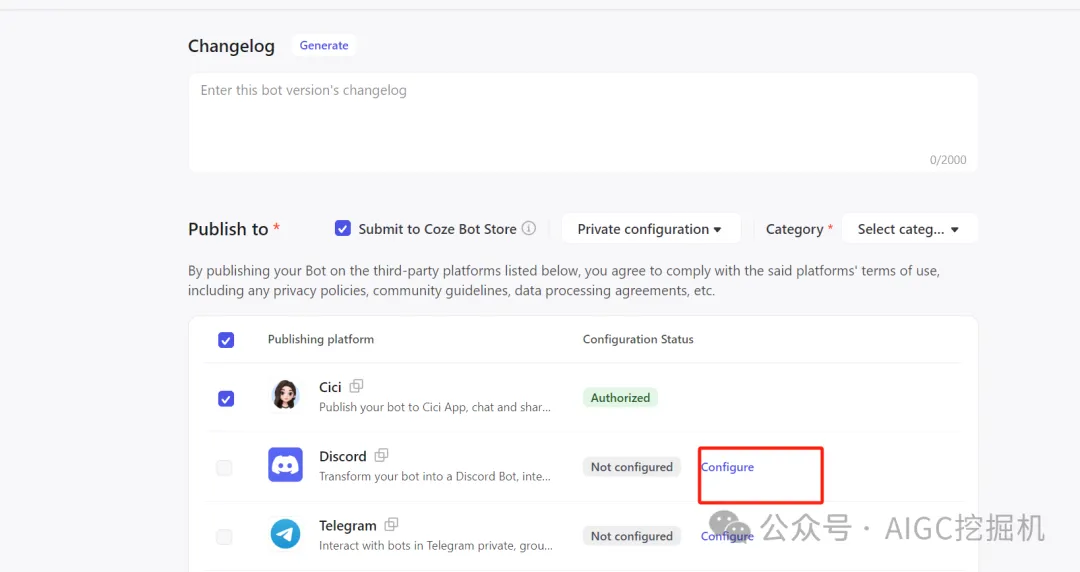Click the Generate changelog button

[324, 45]
